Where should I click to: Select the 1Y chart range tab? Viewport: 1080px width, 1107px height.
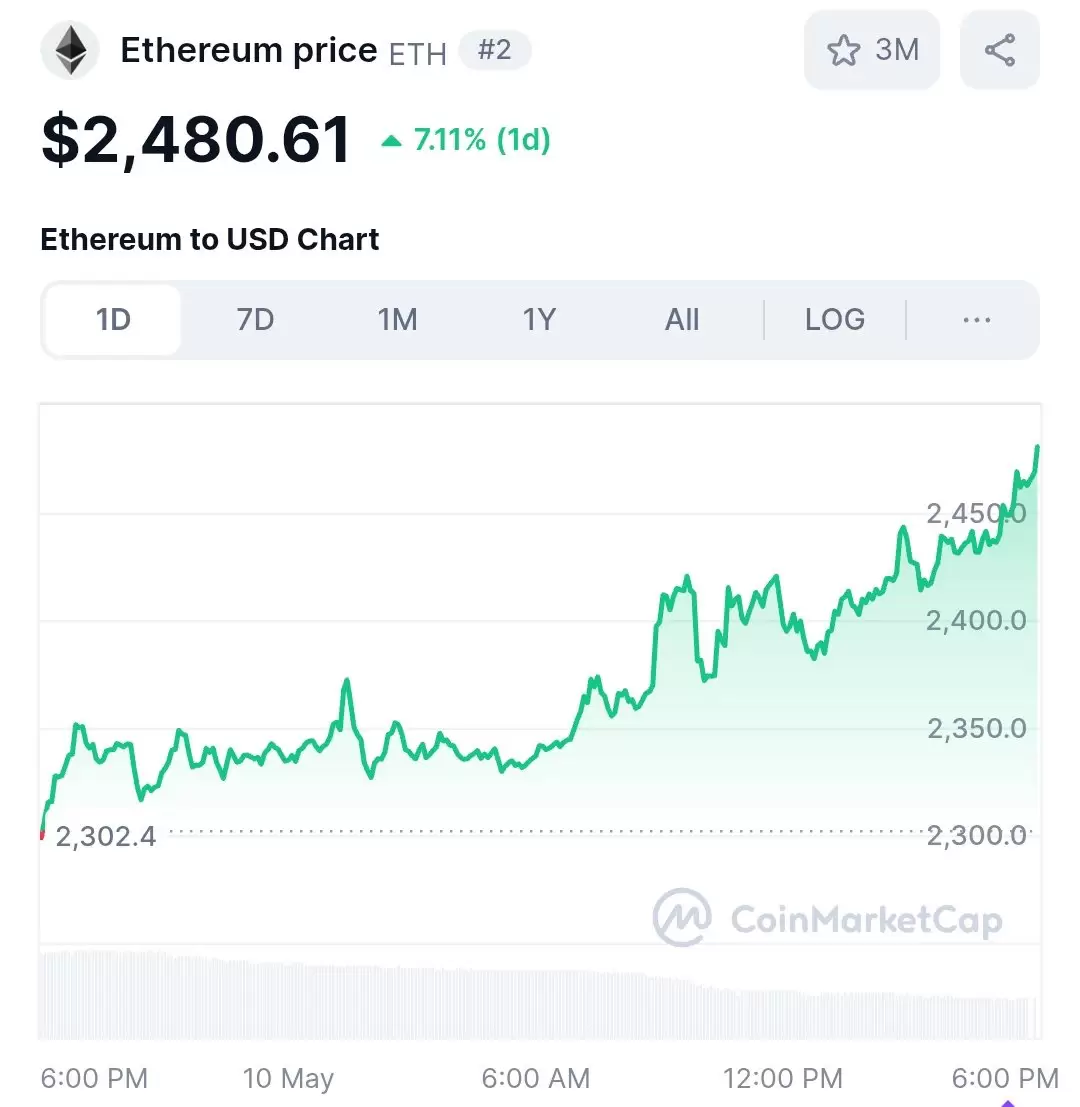(x=539, y=320)
